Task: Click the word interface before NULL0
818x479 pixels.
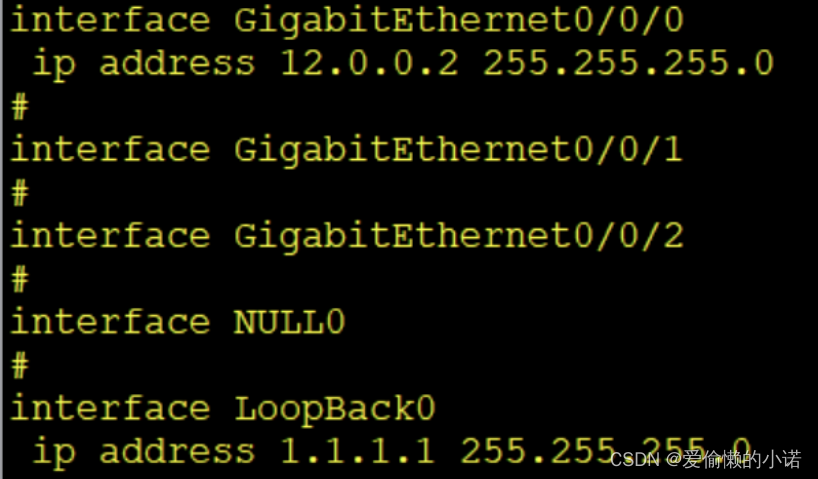Action: click(110, 322)
